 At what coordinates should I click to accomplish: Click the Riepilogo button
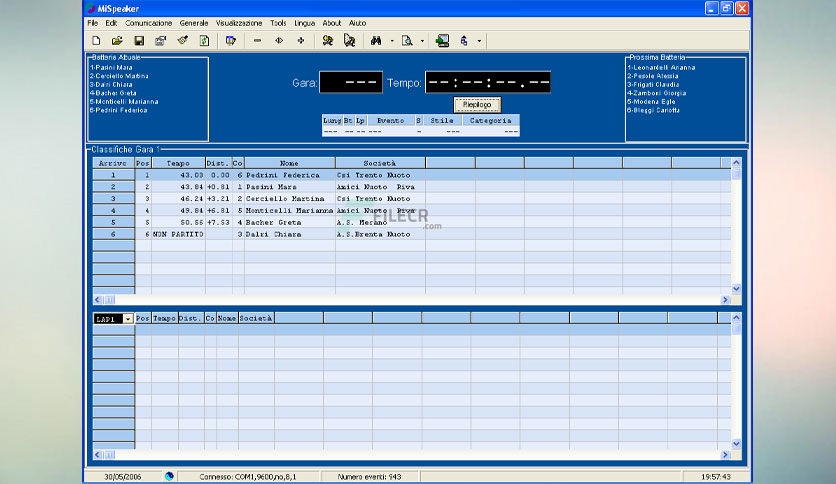[477, 104]
